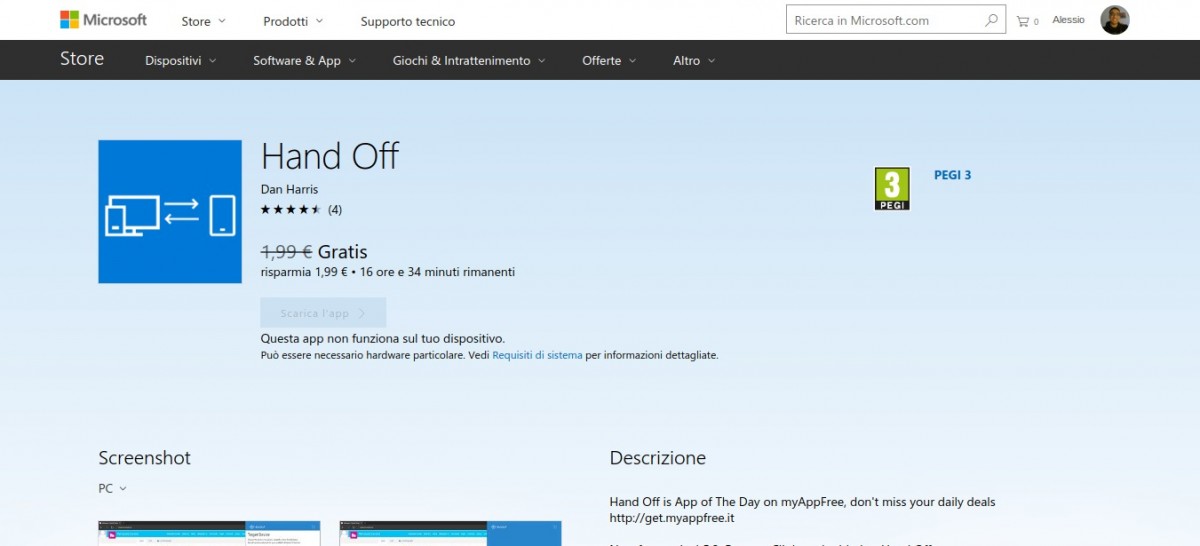Open the Dispositivi dropdown menu

180,61
